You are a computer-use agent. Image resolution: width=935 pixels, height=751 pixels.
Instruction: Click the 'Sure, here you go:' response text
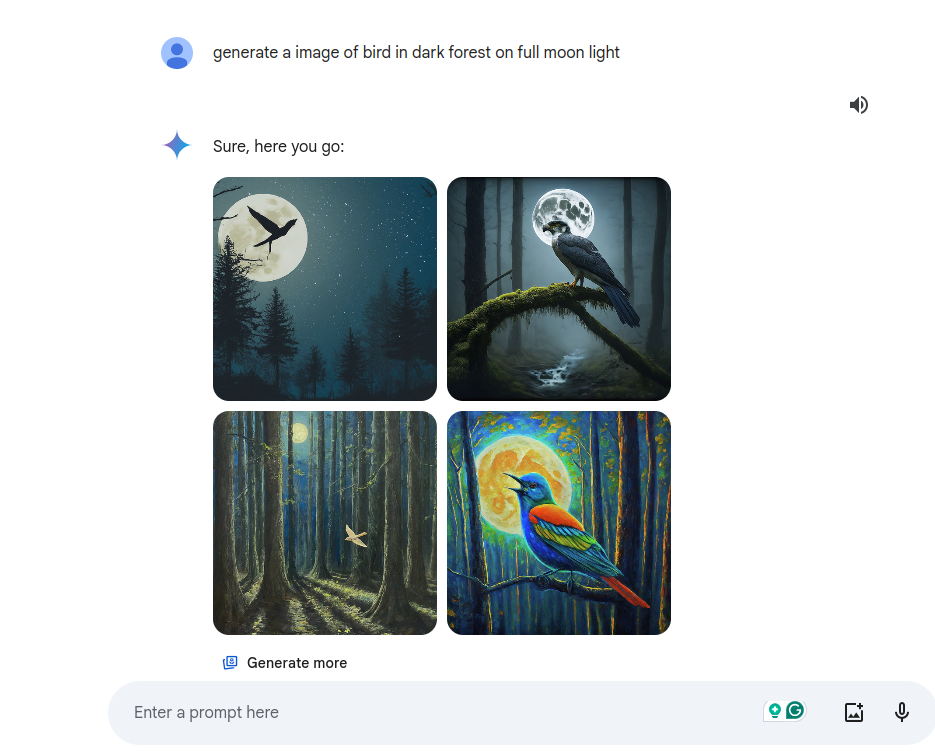pyautogui.click(x=278, y=146)
